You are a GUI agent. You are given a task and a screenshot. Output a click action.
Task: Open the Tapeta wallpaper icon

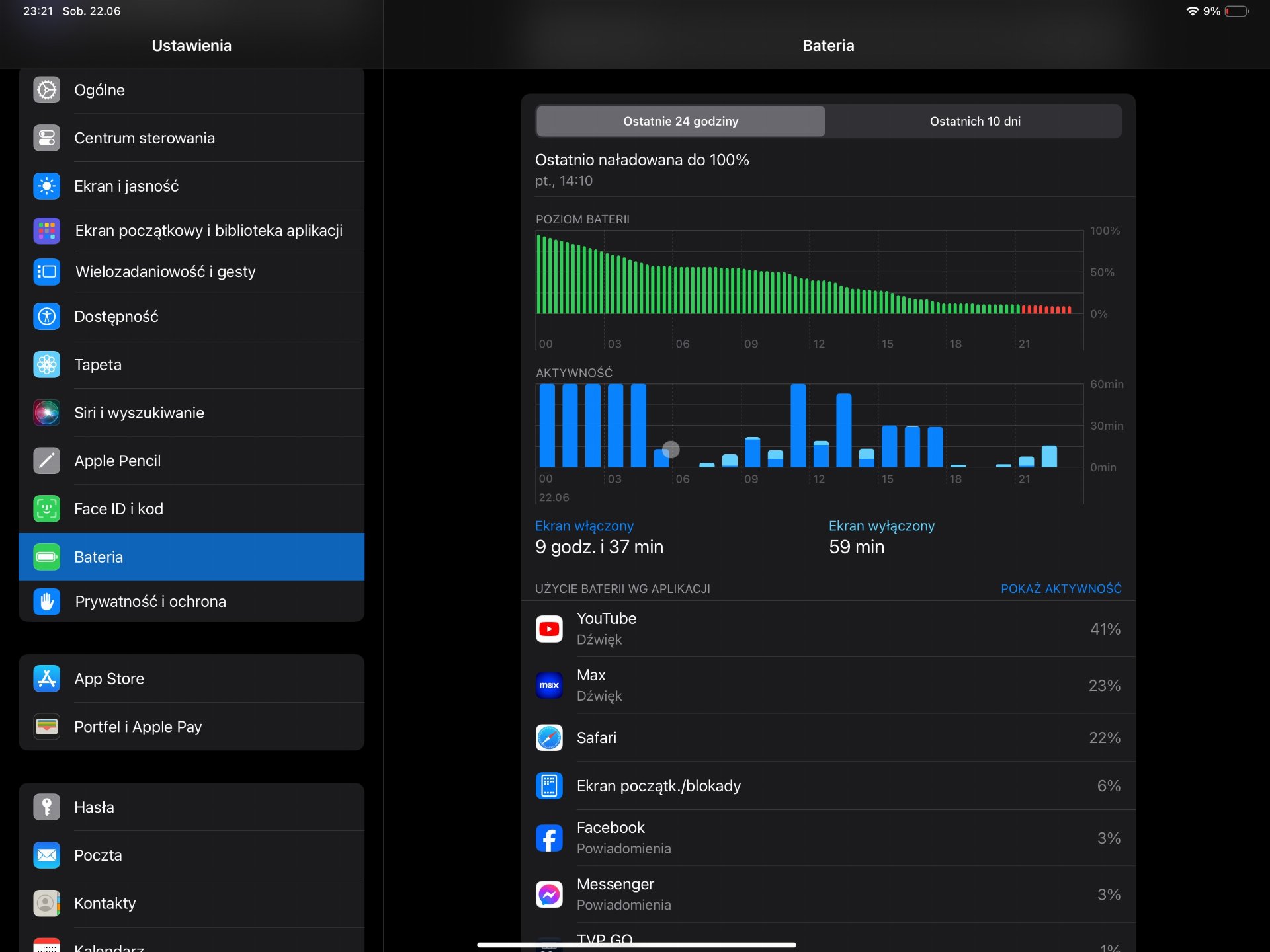46,365
